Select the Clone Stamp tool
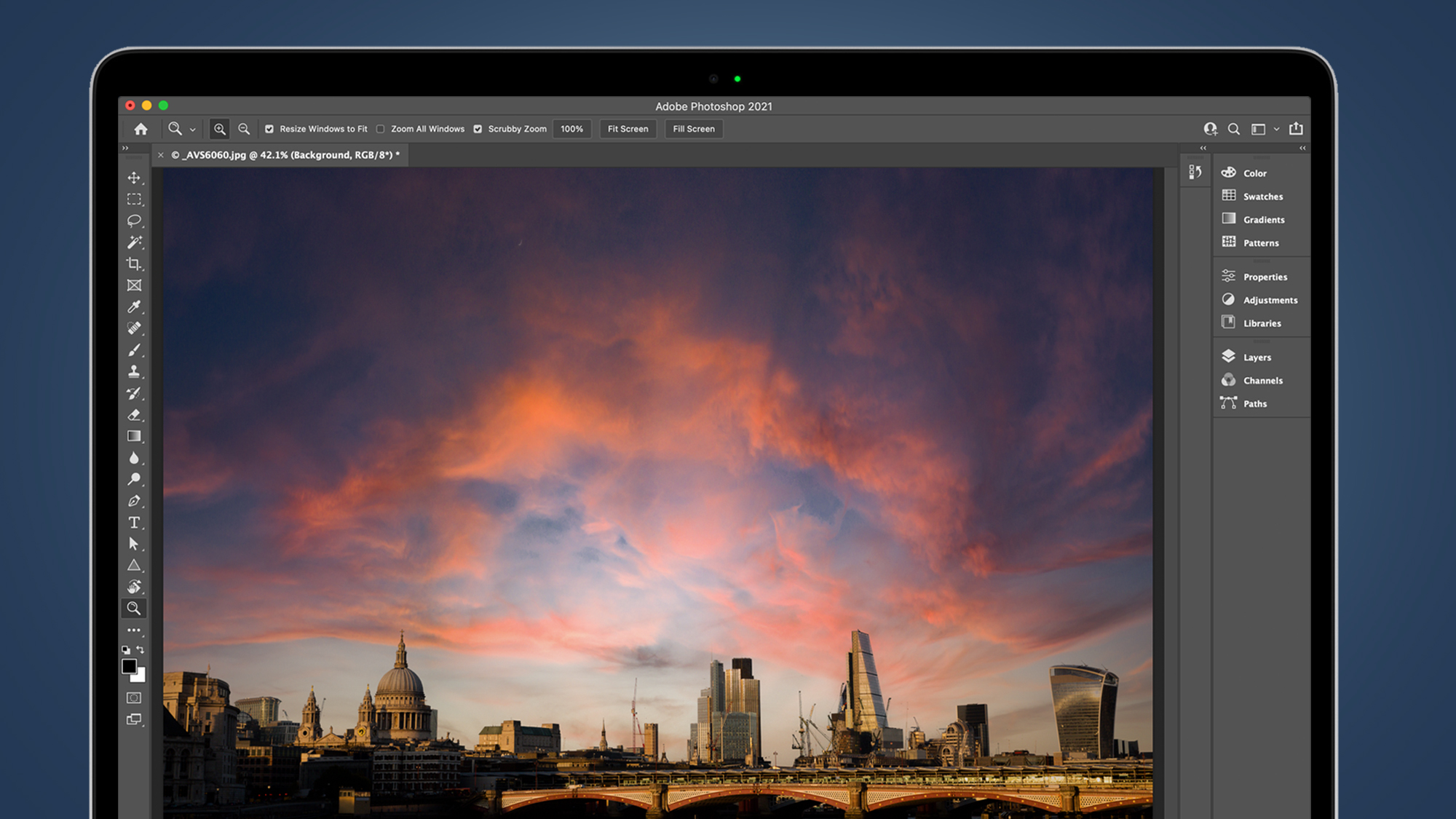This screenshot has height=819, width=1456. pyautogui.click(x=134, y=371)
